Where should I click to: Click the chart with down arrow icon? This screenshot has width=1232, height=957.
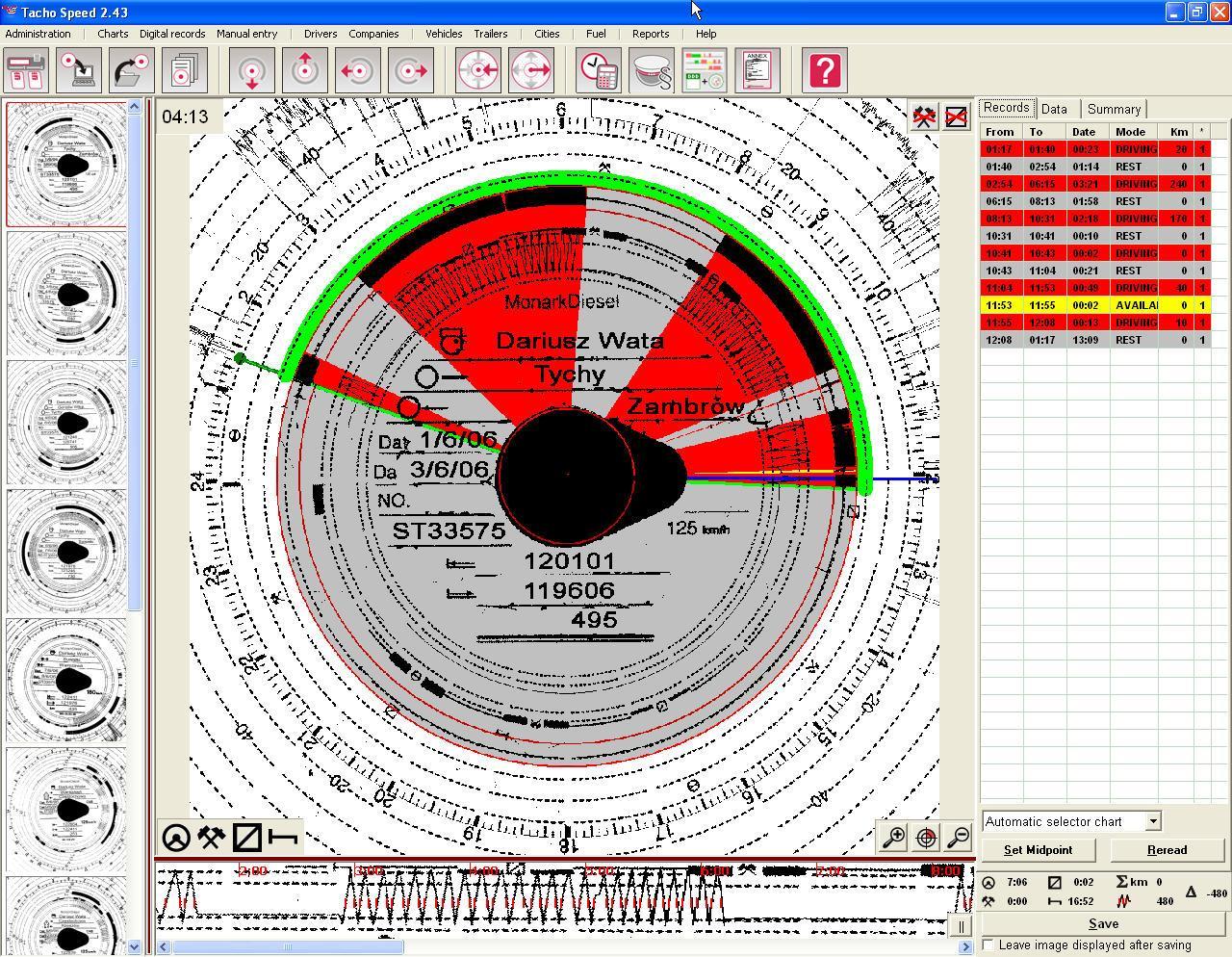pyautogui.click(x=252, y=71)
